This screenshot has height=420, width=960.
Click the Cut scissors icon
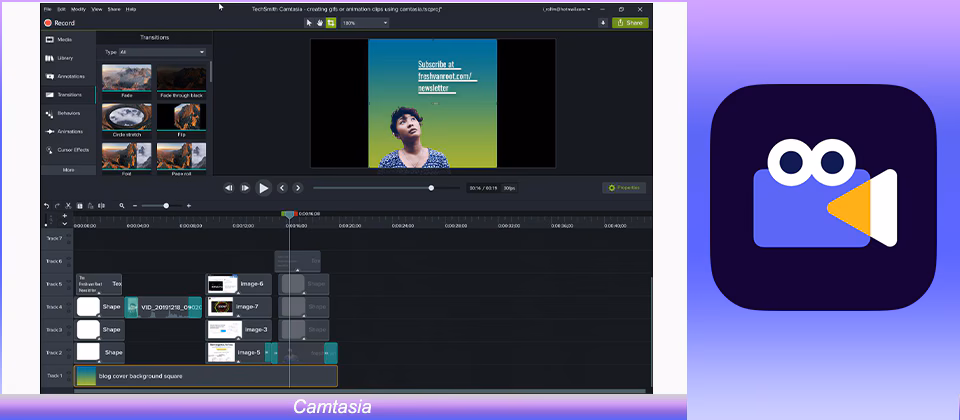pos(69,206)
